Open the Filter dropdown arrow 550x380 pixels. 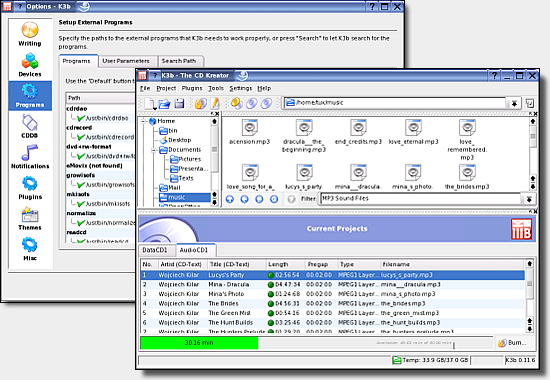click(x=529, y=199)
